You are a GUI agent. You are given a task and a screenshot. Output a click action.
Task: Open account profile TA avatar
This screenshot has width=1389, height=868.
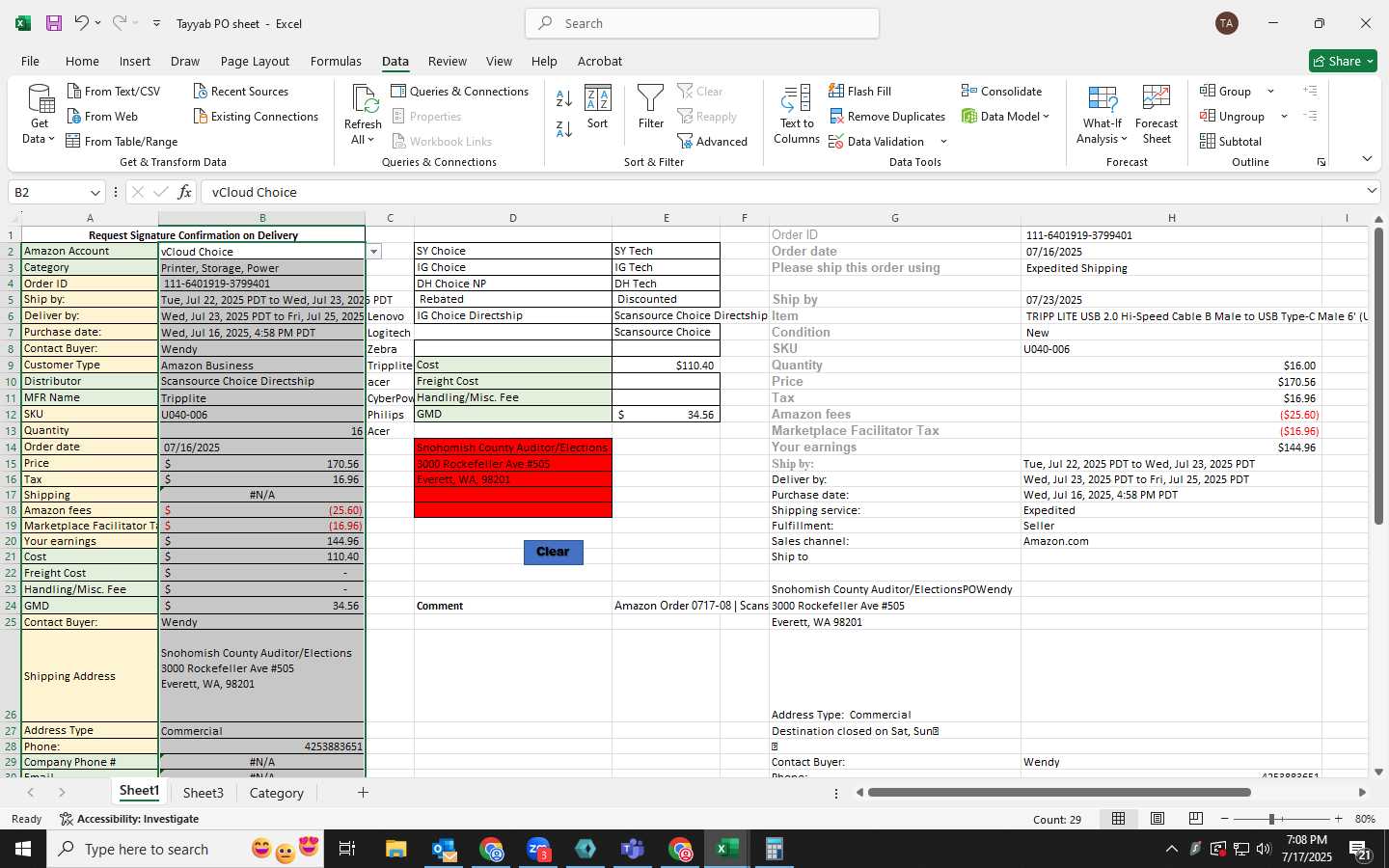coord(1227,23)
